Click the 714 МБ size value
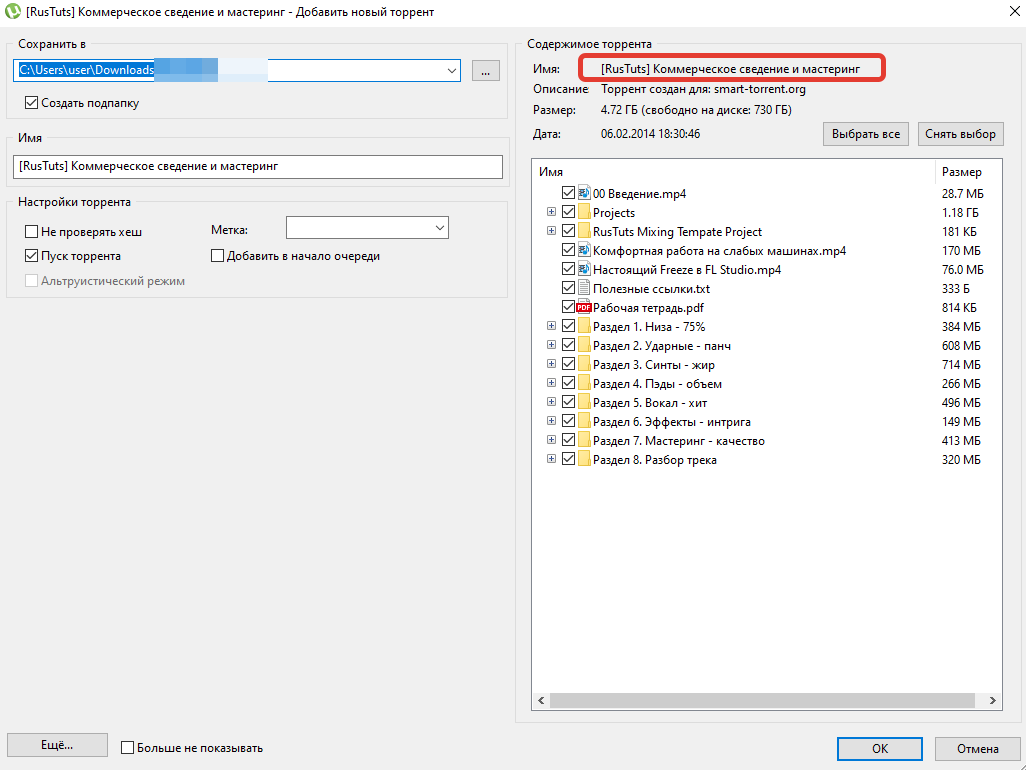Viewport: 1026px width, 770px height. point(961,364)
